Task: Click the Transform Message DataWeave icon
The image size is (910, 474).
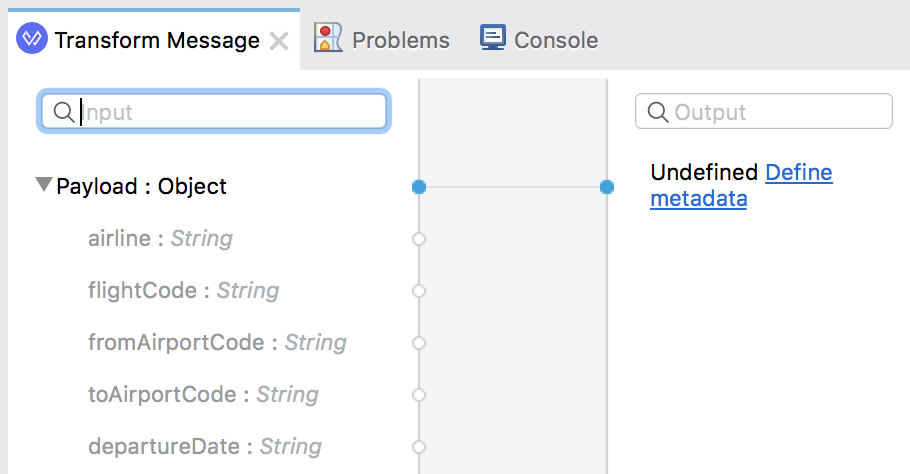Action: click(x=32, y=38)
